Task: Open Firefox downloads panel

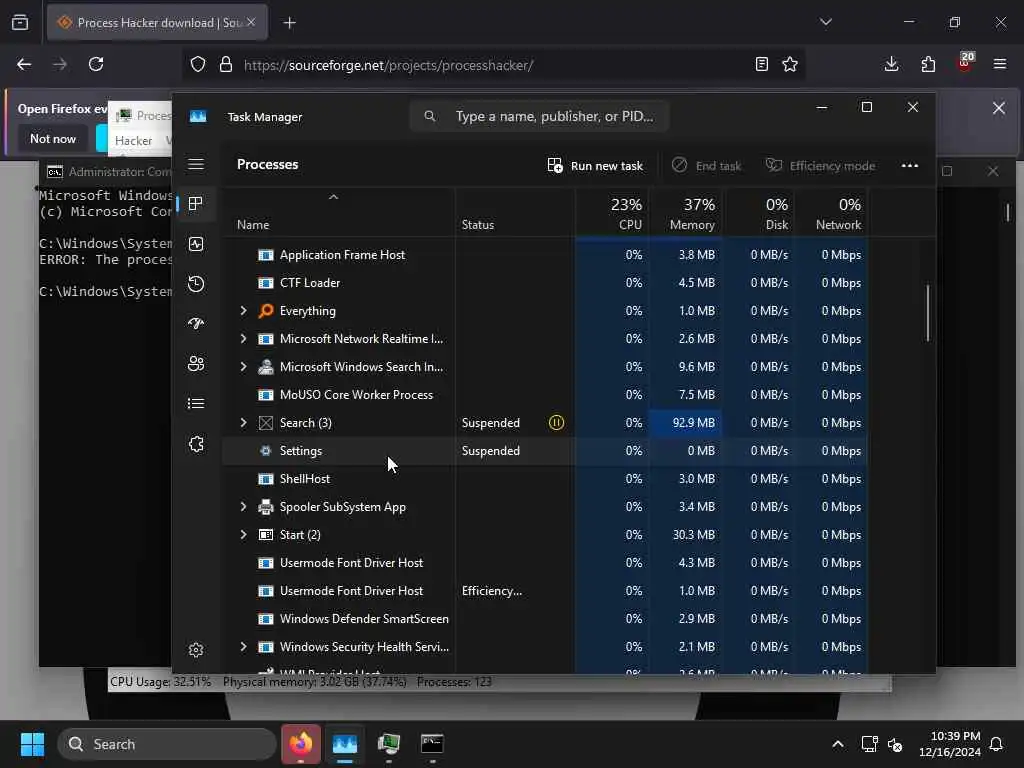Action: click(891, 64)
